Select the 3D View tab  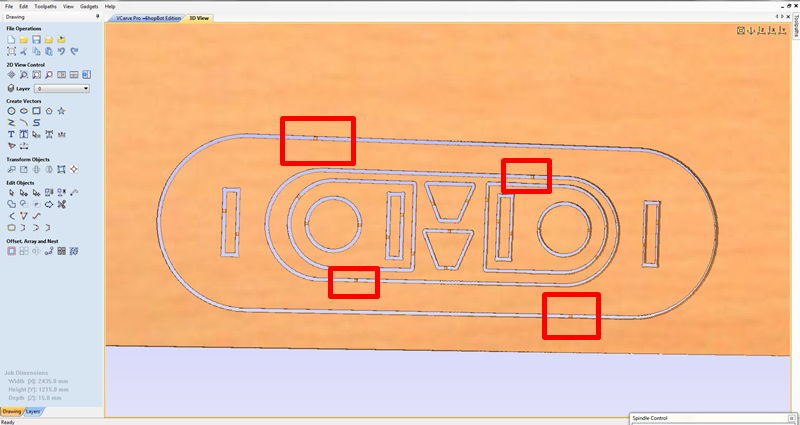pyautogui.click(x=199, y=18)
